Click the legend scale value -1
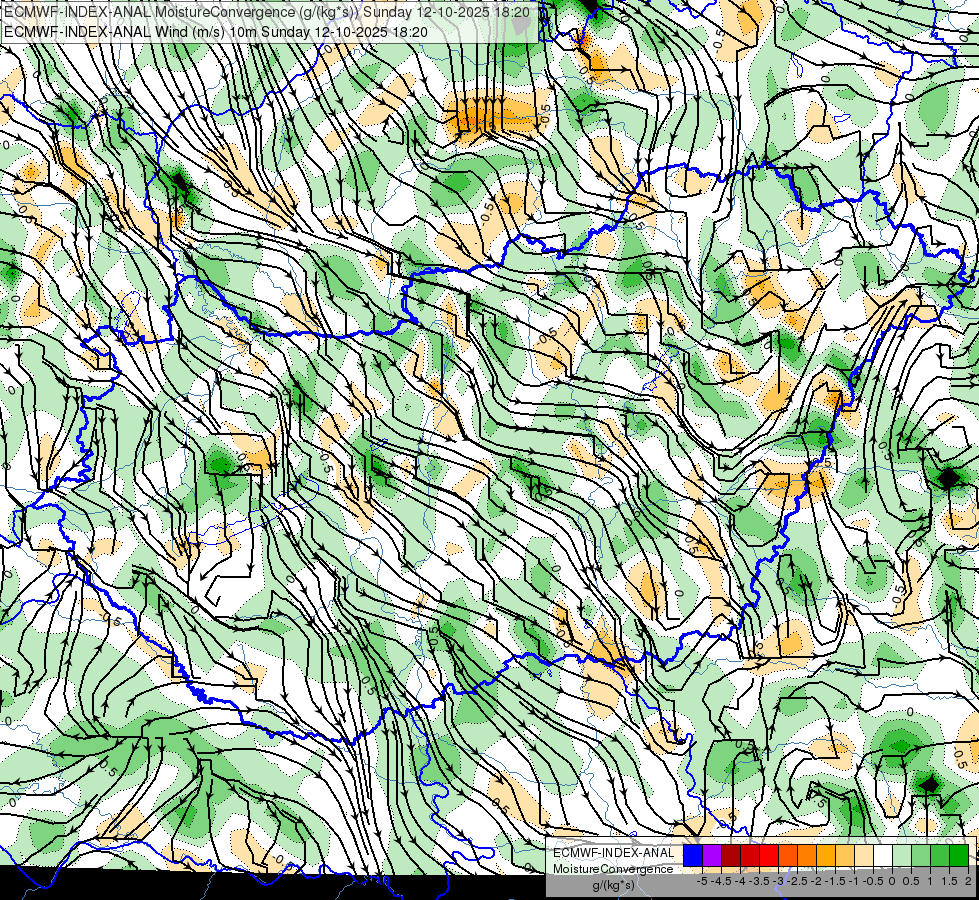Viewport: 979px width, 900px height. click(855, 881)
